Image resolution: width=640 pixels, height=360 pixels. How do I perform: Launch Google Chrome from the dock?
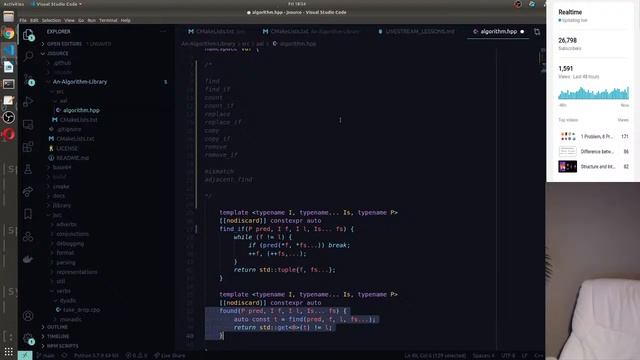coord(9,33)
